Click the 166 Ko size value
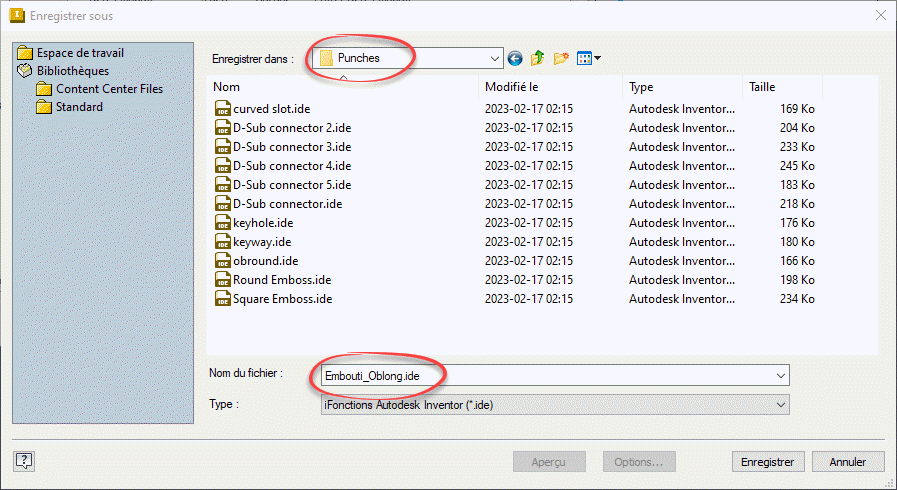Image resolution: width=897 pixels, height=490 pixels. pos(797,261)
